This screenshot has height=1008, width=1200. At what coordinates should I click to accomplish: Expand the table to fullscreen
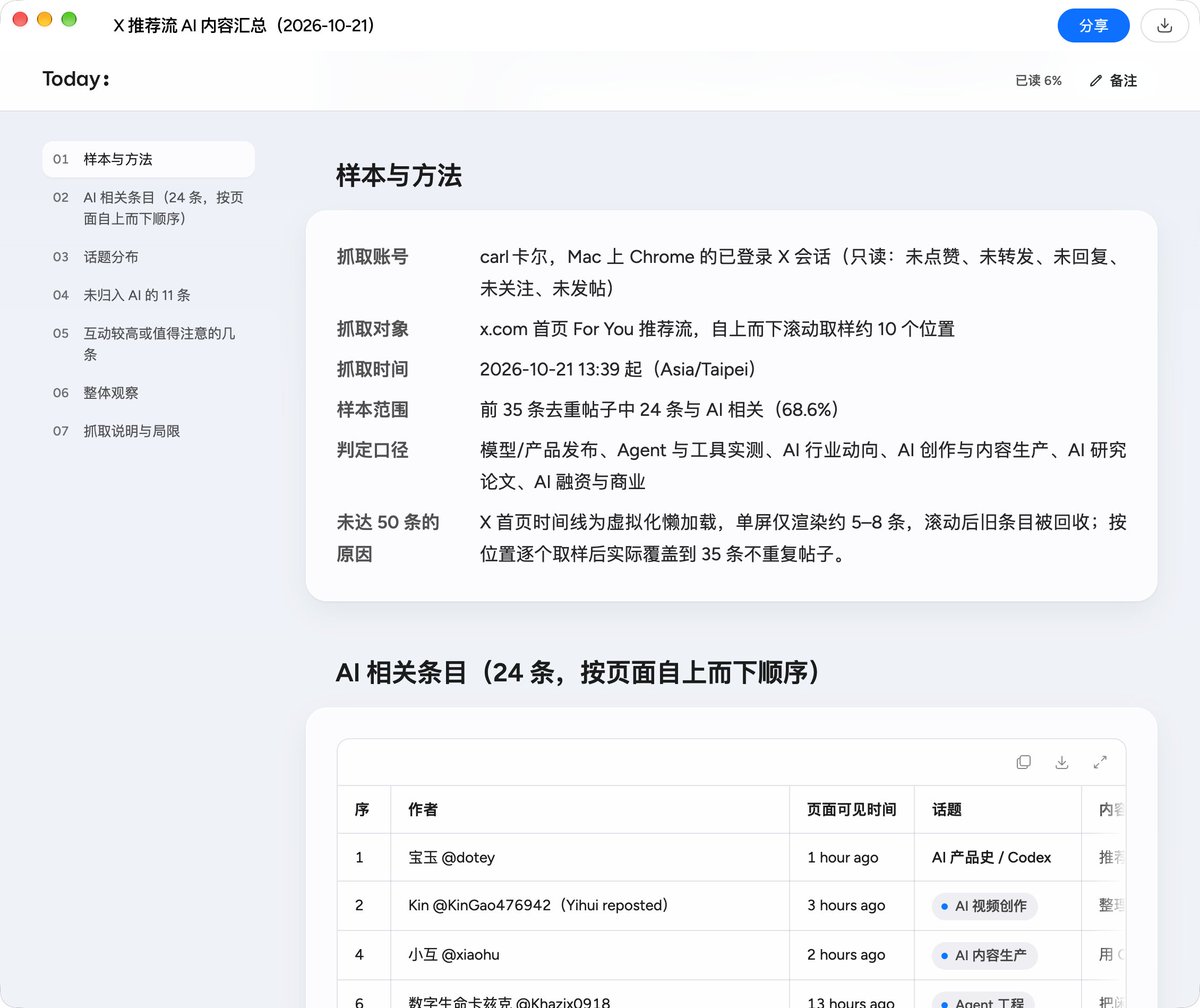(1100, 762)
